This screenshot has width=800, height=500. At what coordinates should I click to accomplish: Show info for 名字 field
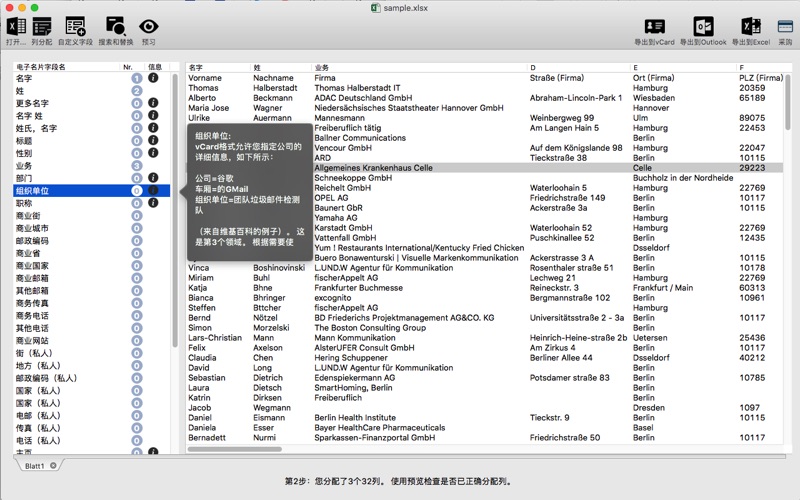(153, 78)
